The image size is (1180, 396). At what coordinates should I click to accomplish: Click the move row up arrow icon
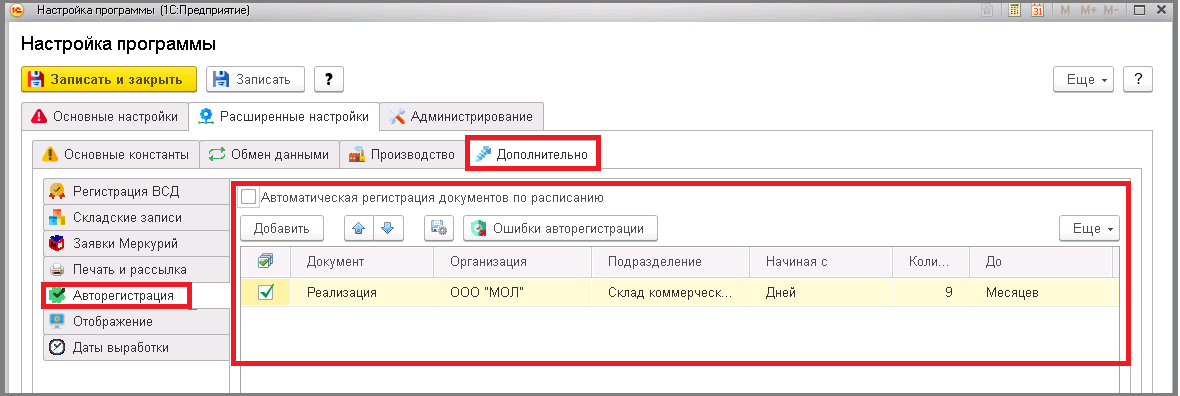pos(359,229)
